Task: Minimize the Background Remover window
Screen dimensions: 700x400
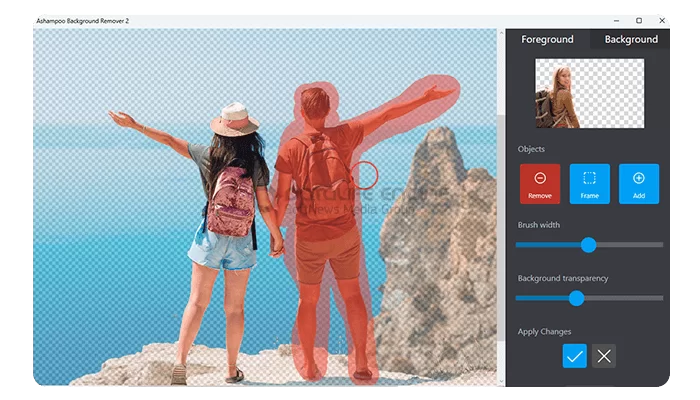Action: [612, 20]
